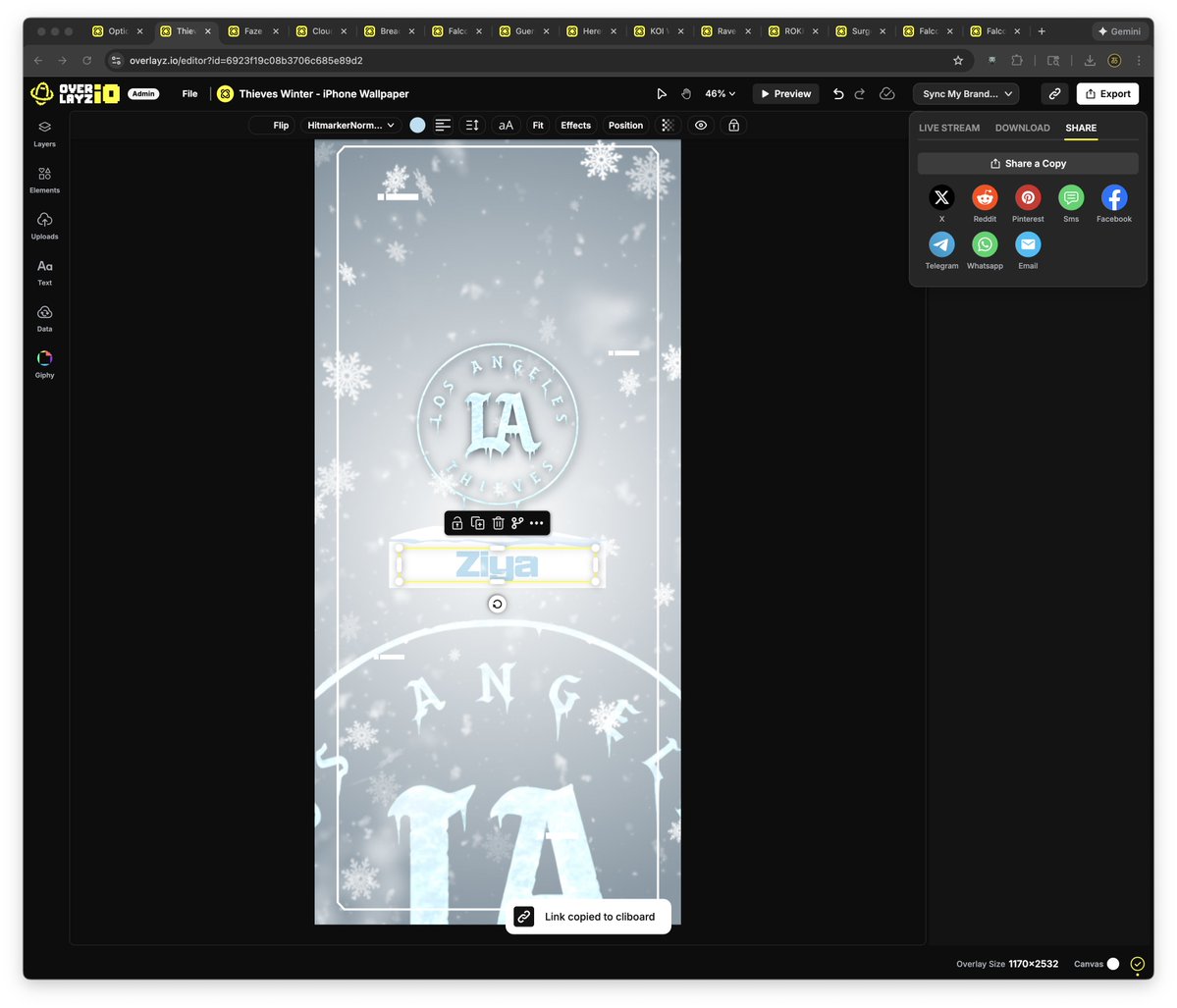This screenshot has height=1008, width=1177.
Task: Switch to the DOWNLOAD tab
Action: pyautogui.click(x=1022, y=128)
